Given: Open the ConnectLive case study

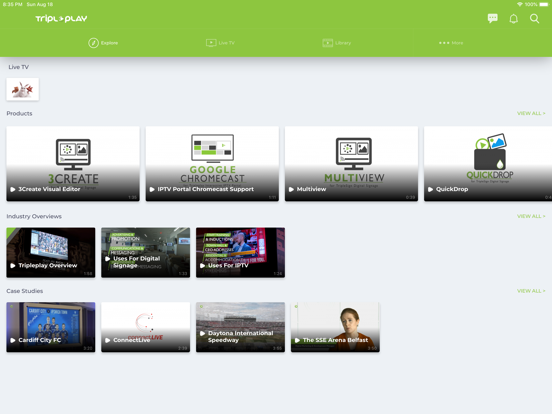Looking at the screenshot, I should (145, 327).
